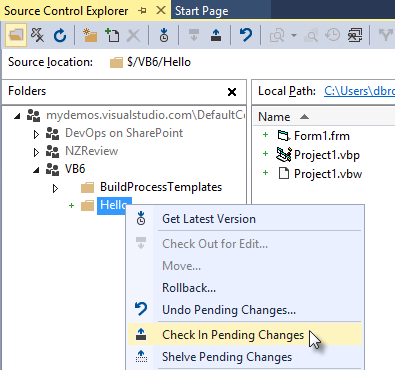Click the Check In toolbar icon
This screenshot has height=370, width=395.
[x=216, y=35]
